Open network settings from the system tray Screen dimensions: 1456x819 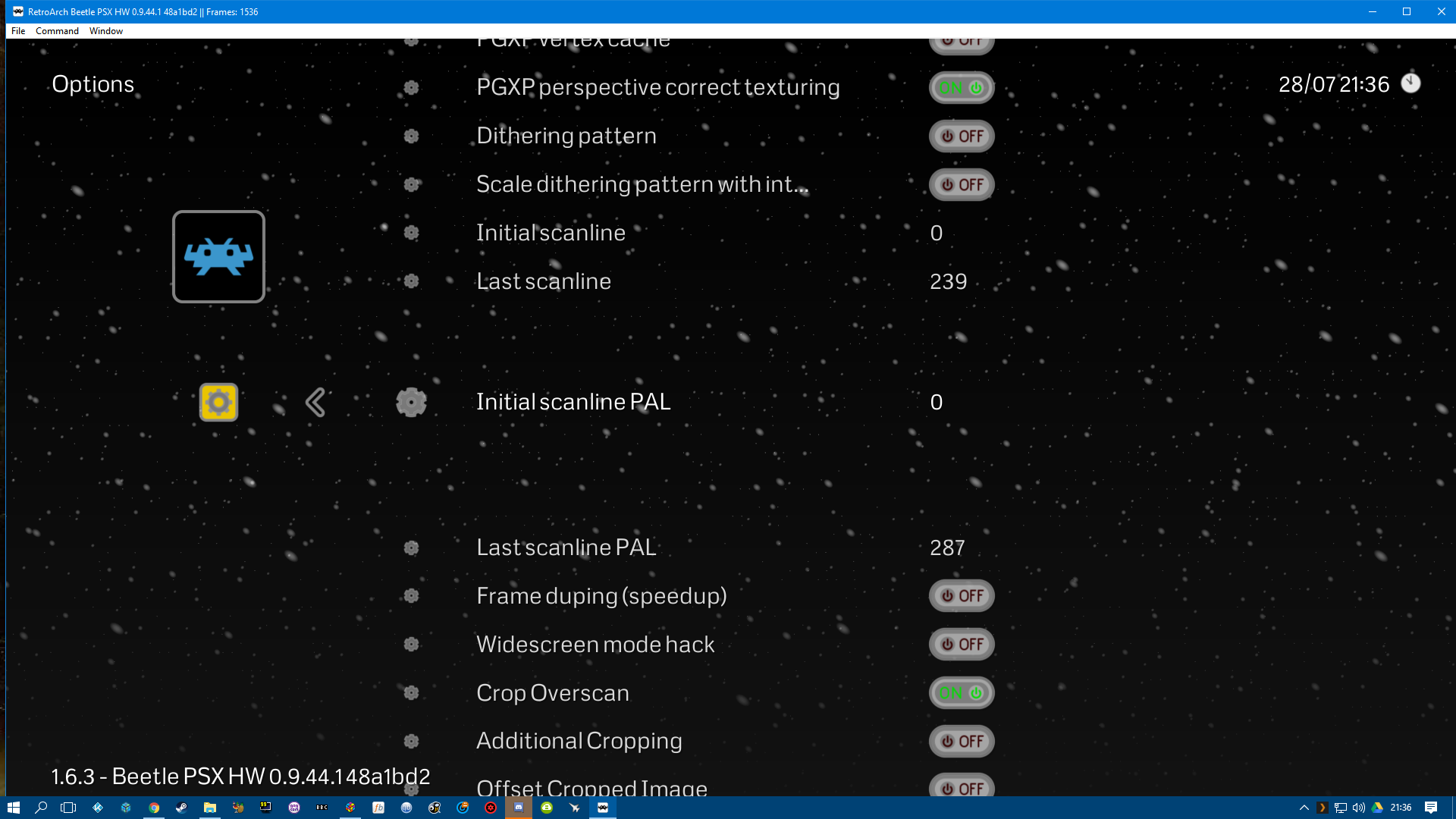click(x=1341, y=808)
